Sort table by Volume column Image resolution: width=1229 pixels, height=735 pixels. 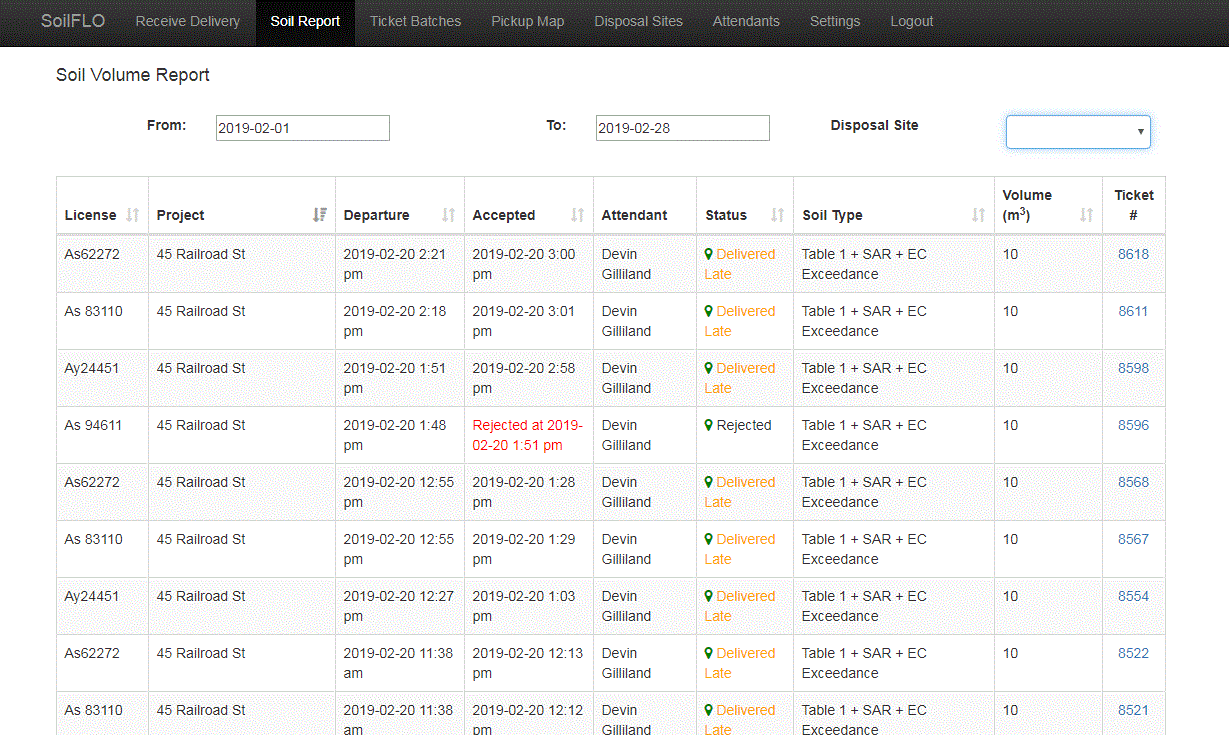coord(1048,205)
